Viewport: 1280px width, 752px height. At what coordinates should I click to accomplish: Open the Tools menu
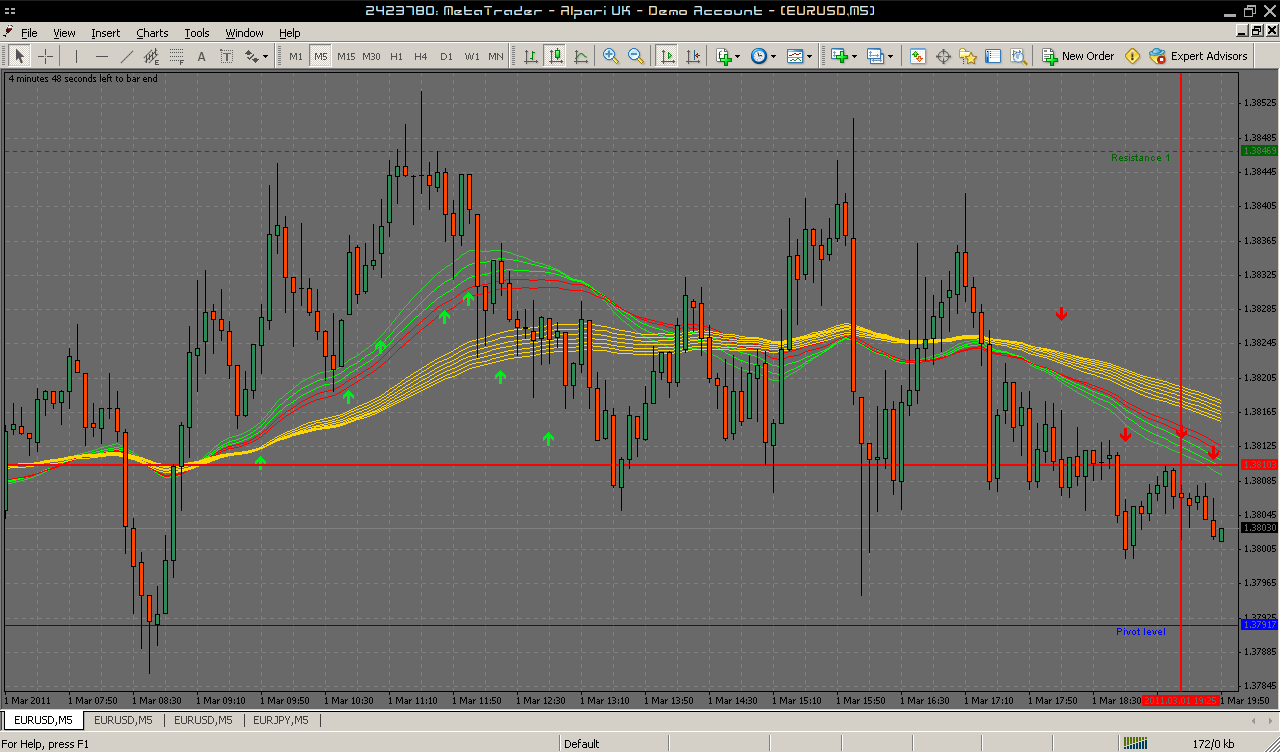197,33
